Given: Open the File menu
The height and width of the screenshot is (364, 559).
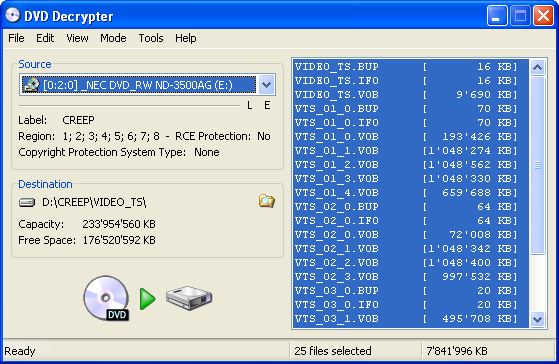Looking at the screenshot, I should point(16,38).
